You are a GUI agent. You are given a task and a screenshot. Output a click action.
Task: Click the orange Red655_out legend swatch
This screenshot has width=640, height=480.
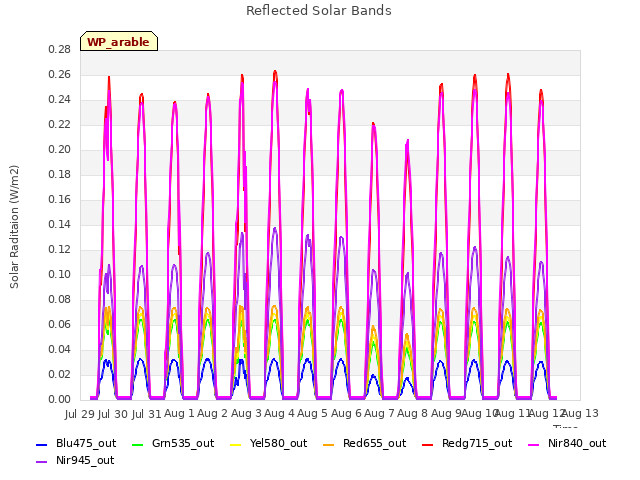pyautogui.click(x=329, y=444)
